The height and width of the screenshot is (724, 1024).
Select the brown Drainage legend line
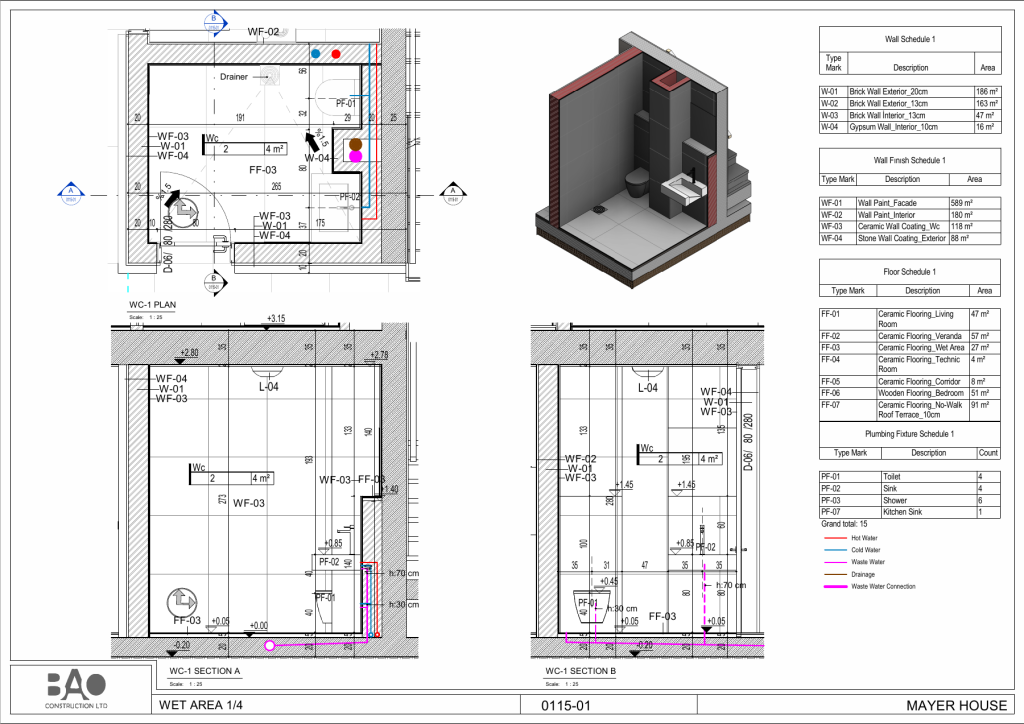(x=835, y=574)
